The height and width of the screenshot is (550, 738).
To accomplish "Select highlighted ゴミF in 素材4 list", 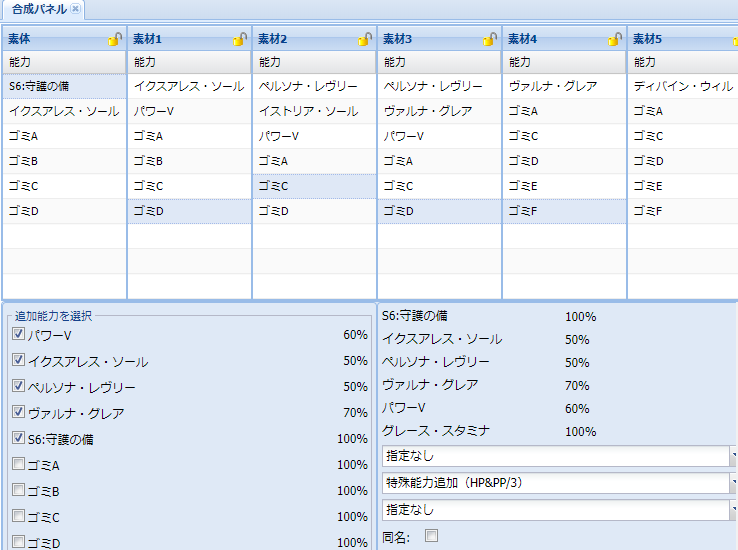I will (564, 211).
